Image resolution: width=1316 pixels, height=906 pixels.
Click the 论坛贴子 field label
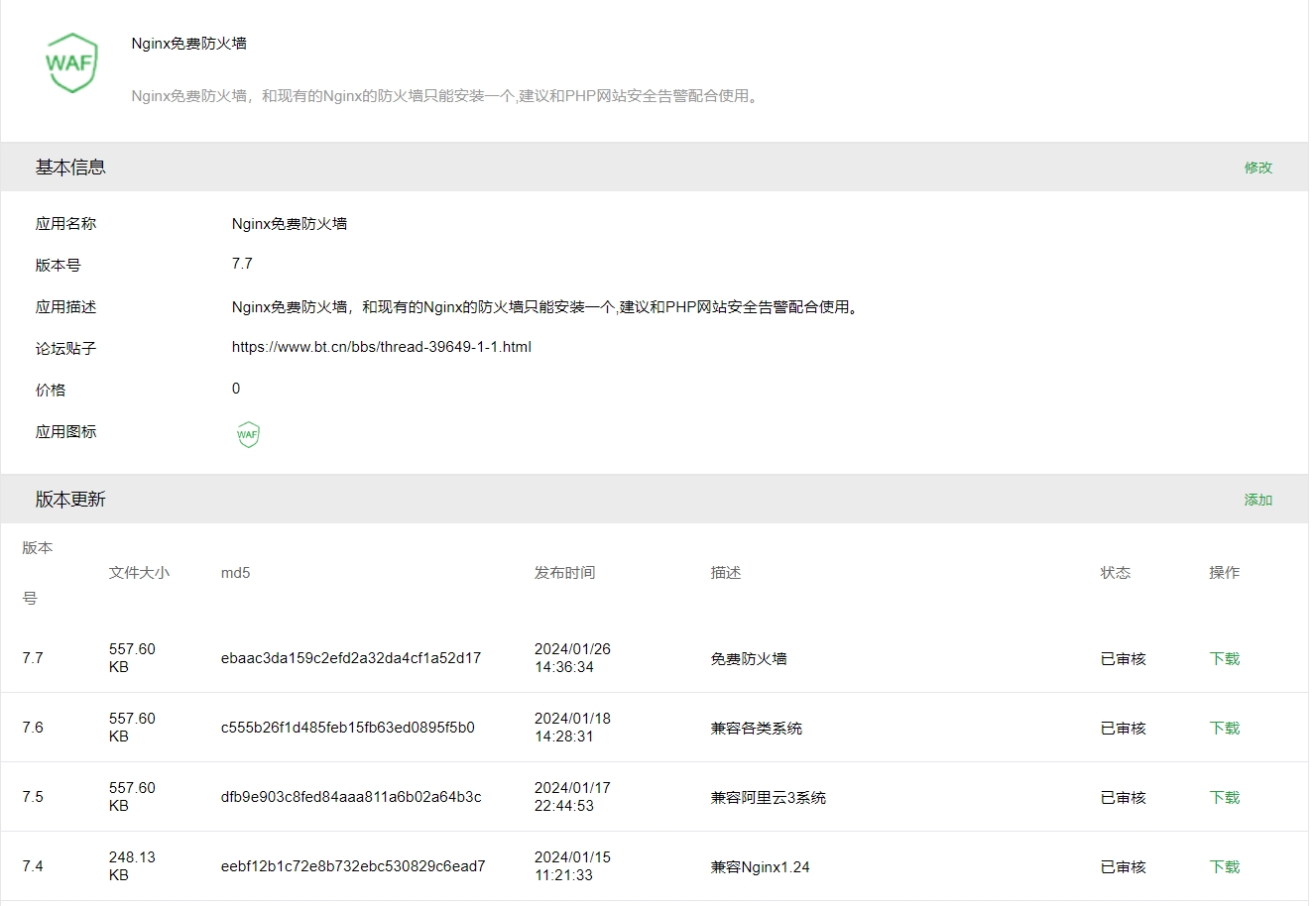pyautogui.click(x=66, y=349)
